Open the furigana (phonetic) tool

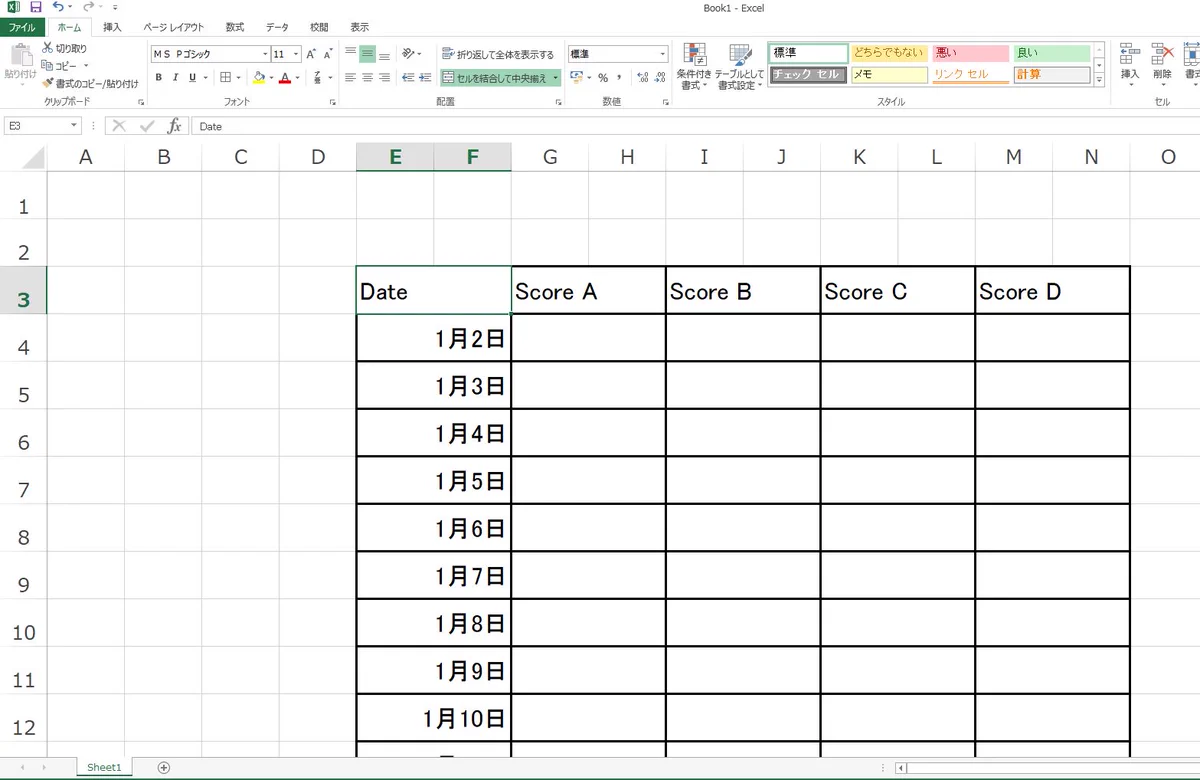click(317, 77)
